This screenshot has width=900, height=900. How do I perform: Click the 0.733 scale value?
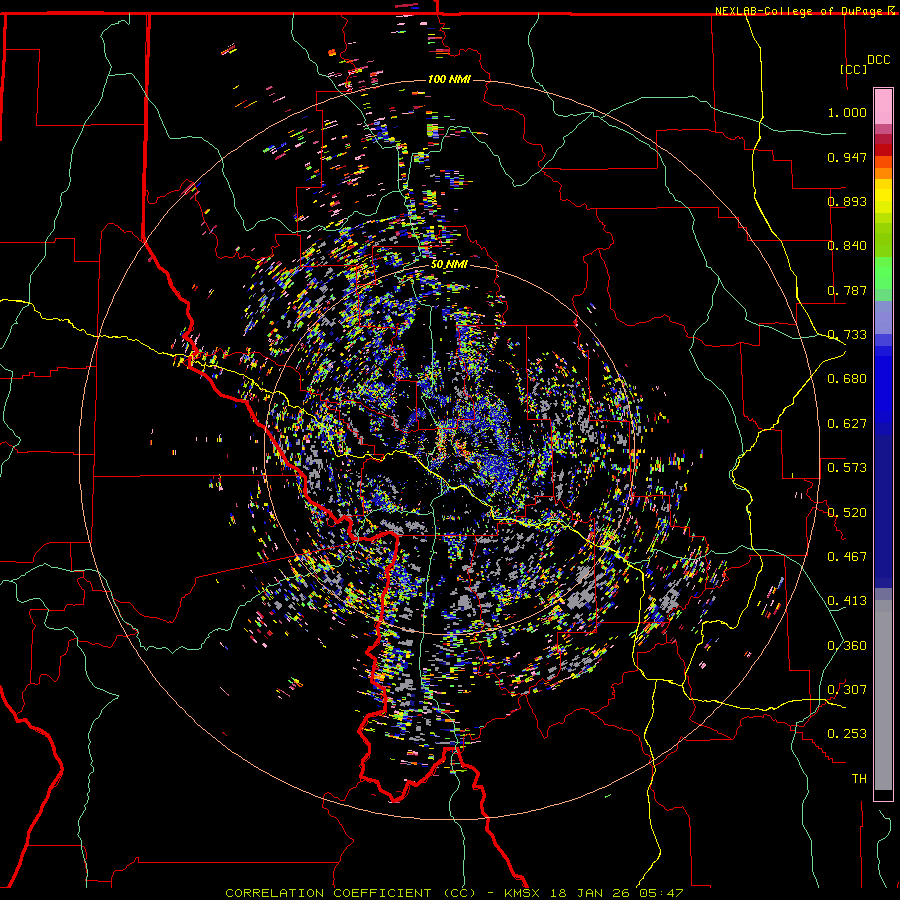[847, 335]
